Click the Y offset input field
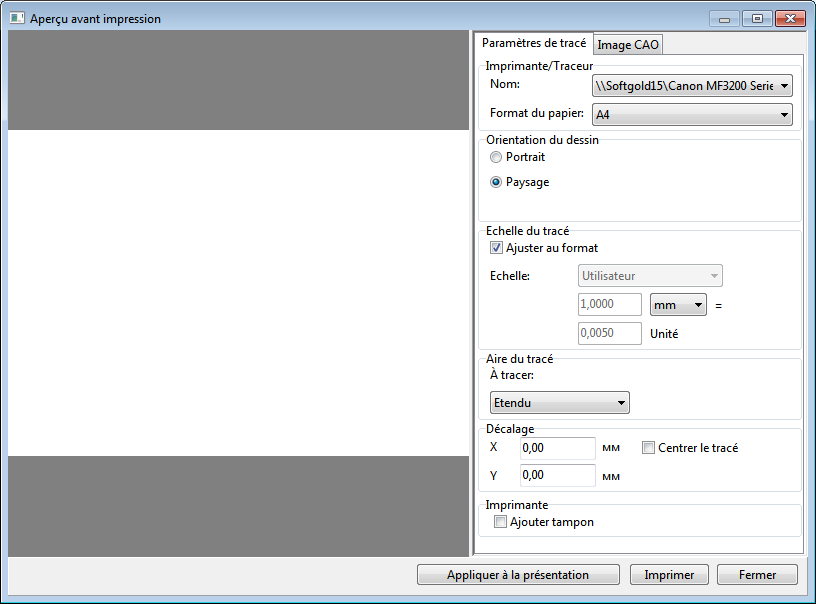This screenshot has width=816, height=604. [557, 475]
